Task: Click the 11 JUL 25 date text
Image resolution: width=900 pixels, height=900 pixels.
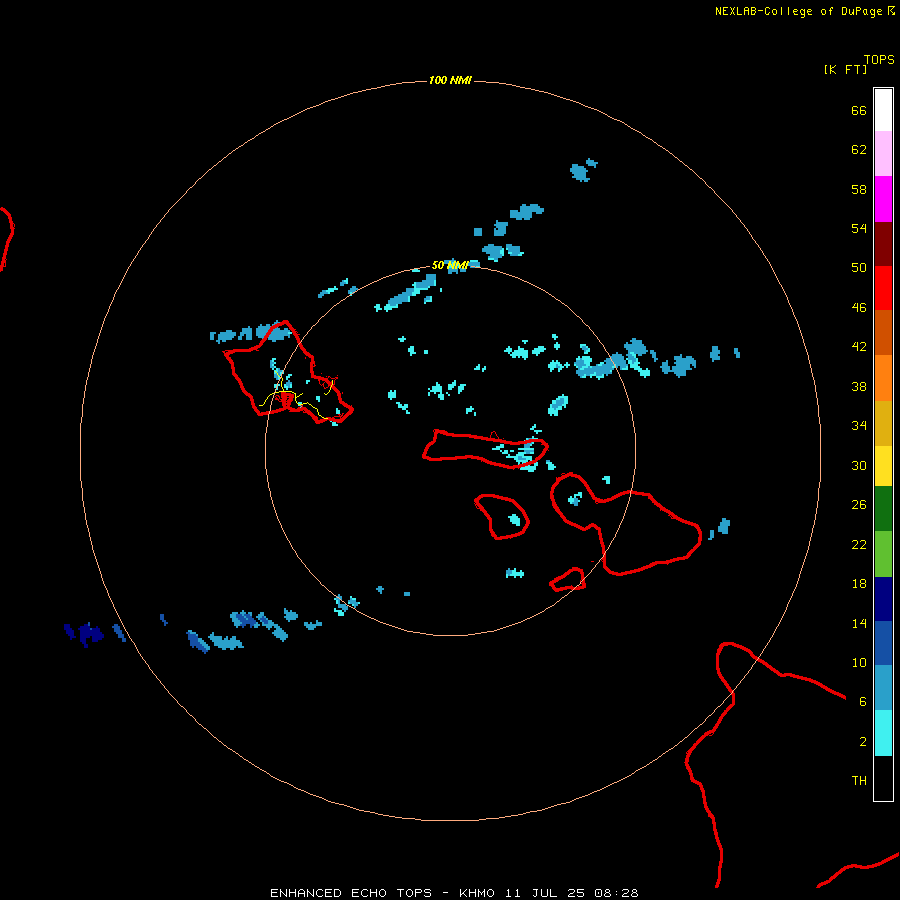Action: tap(545, 893)
